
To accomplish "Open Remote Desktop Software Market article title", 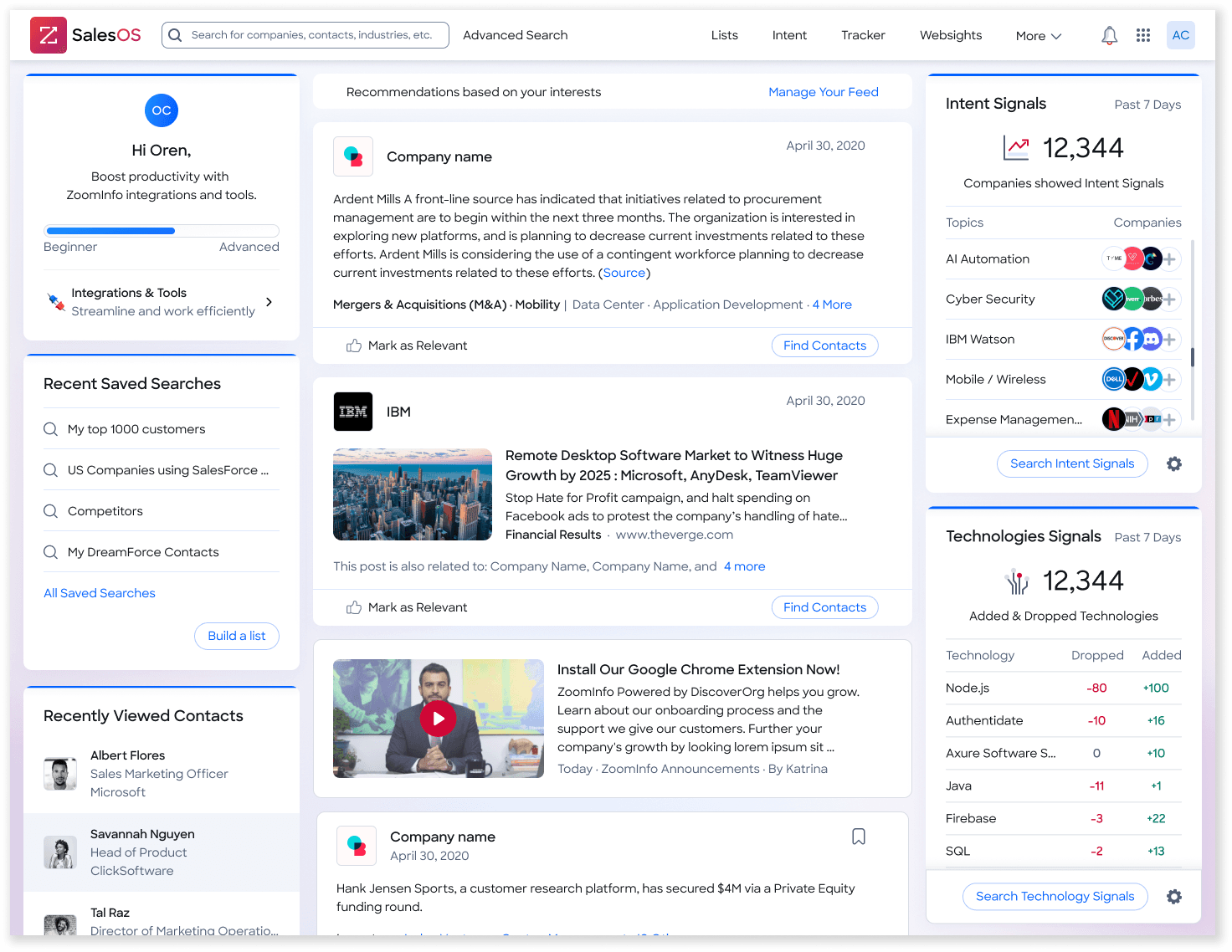I will point(674,465).
